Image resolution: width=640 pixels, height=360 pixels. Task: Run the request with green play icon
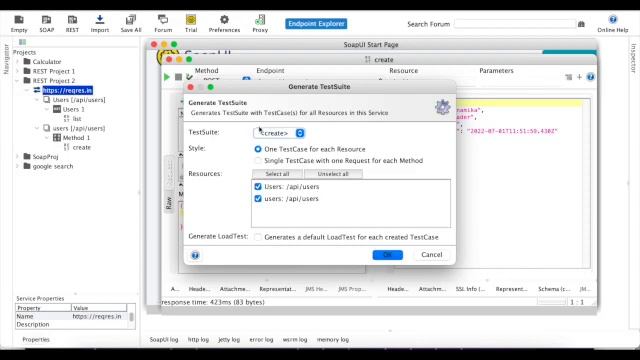coord(167,77)
